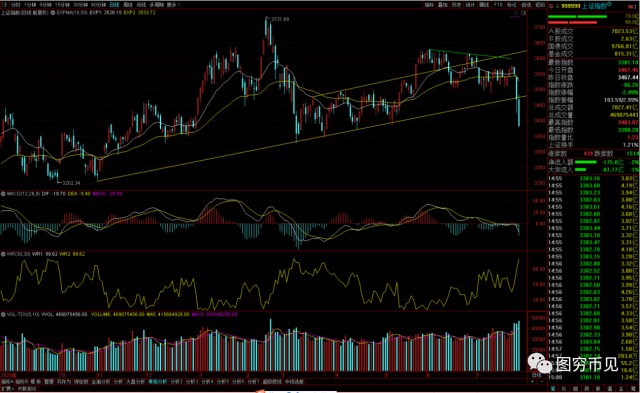Select the 常用分析 bottom tab
Image resolution: width=640 pixels, height=393 pixels.
(158, 382)
